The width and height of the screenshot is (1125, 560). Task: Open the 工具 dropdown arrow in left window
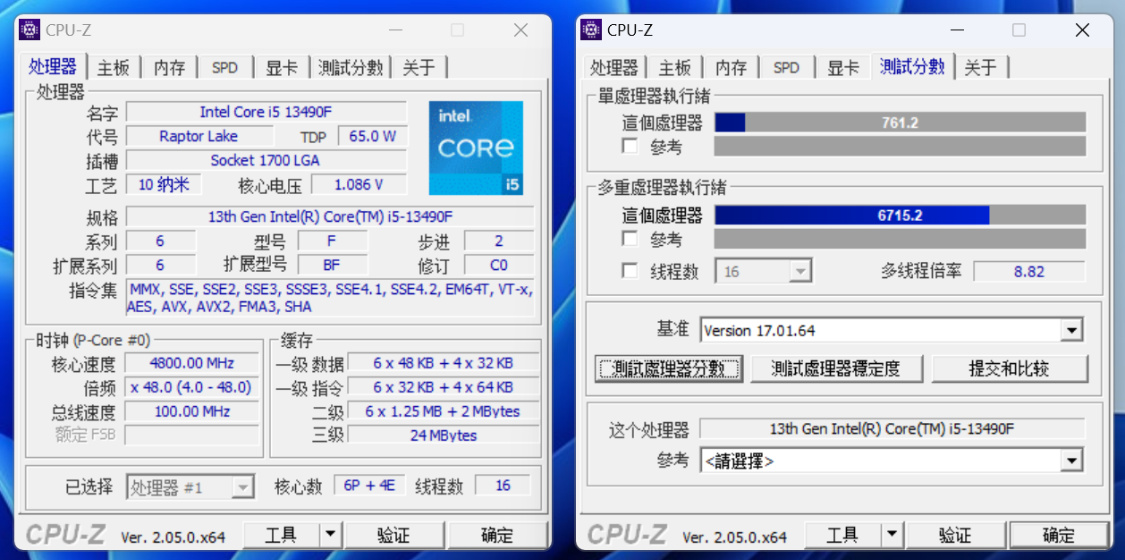(329, 534)
